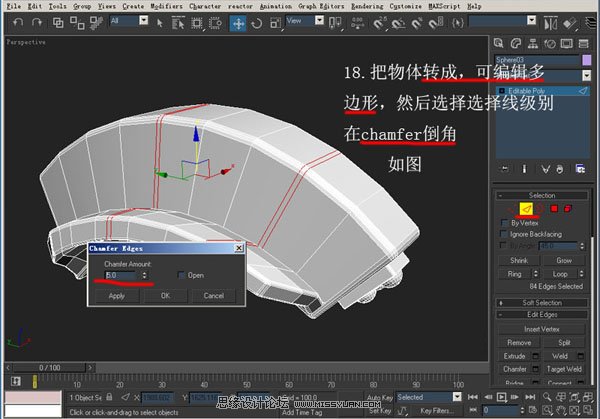Click OK in Chamfer Edges dialog
The height and width of the screenshot is (419, 600).
pyautogui.click(x=165, y=296)
